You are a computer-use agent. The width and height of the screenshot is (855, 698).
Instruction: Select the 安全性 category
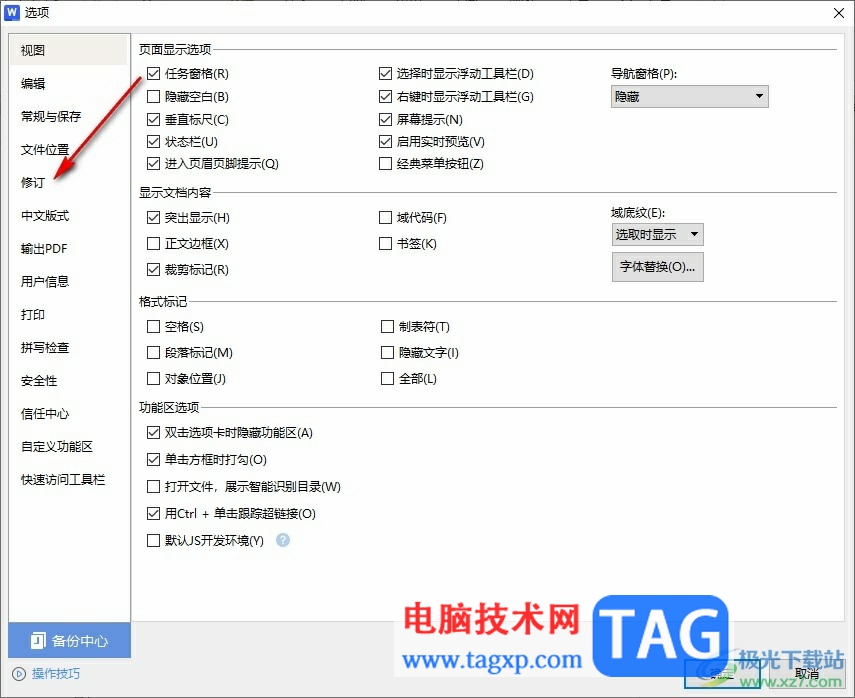click(69, 381)
